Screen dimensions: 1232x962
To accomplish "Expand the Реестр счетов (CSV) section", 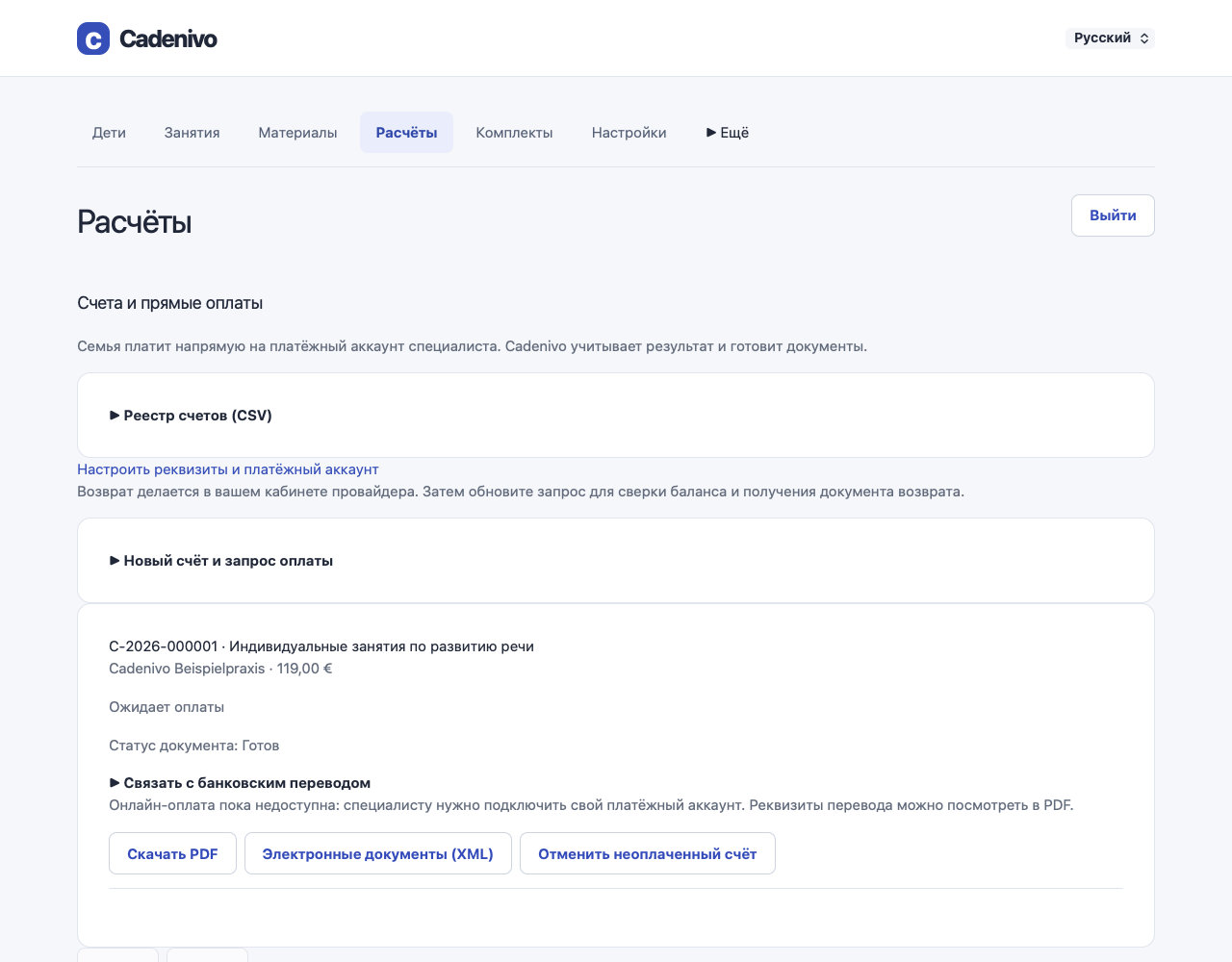I will click(x=191, y=416).
